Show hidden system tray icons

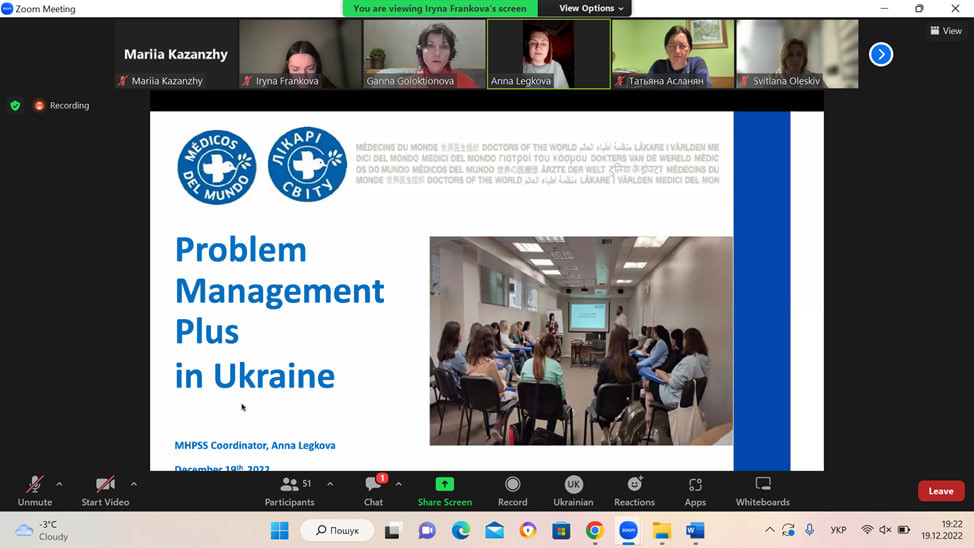770,530
